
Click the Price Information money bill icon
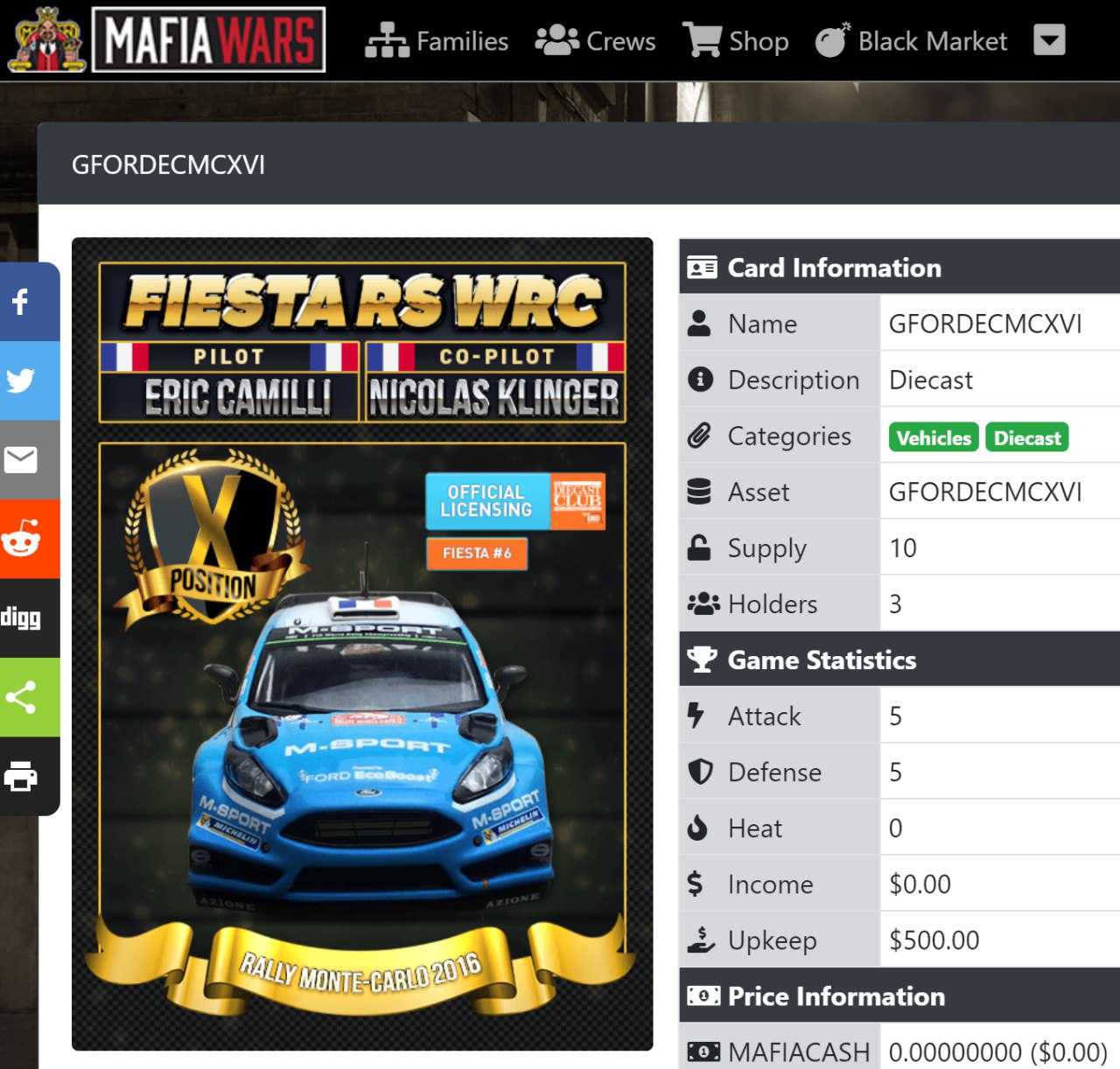click(703, 996)
